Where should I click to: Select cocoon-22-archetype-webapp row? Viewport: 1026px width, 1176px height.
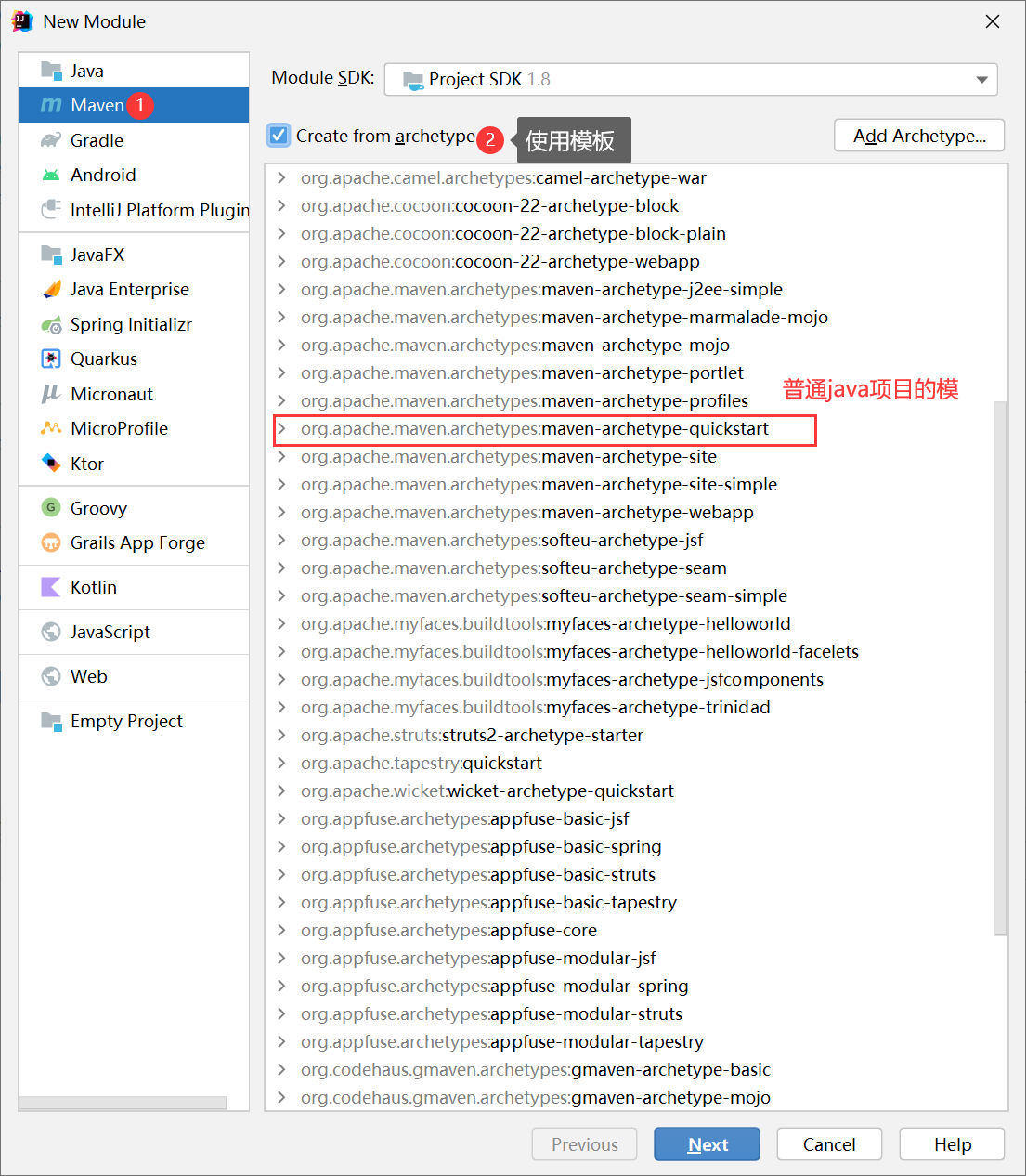tap(636, 261)
